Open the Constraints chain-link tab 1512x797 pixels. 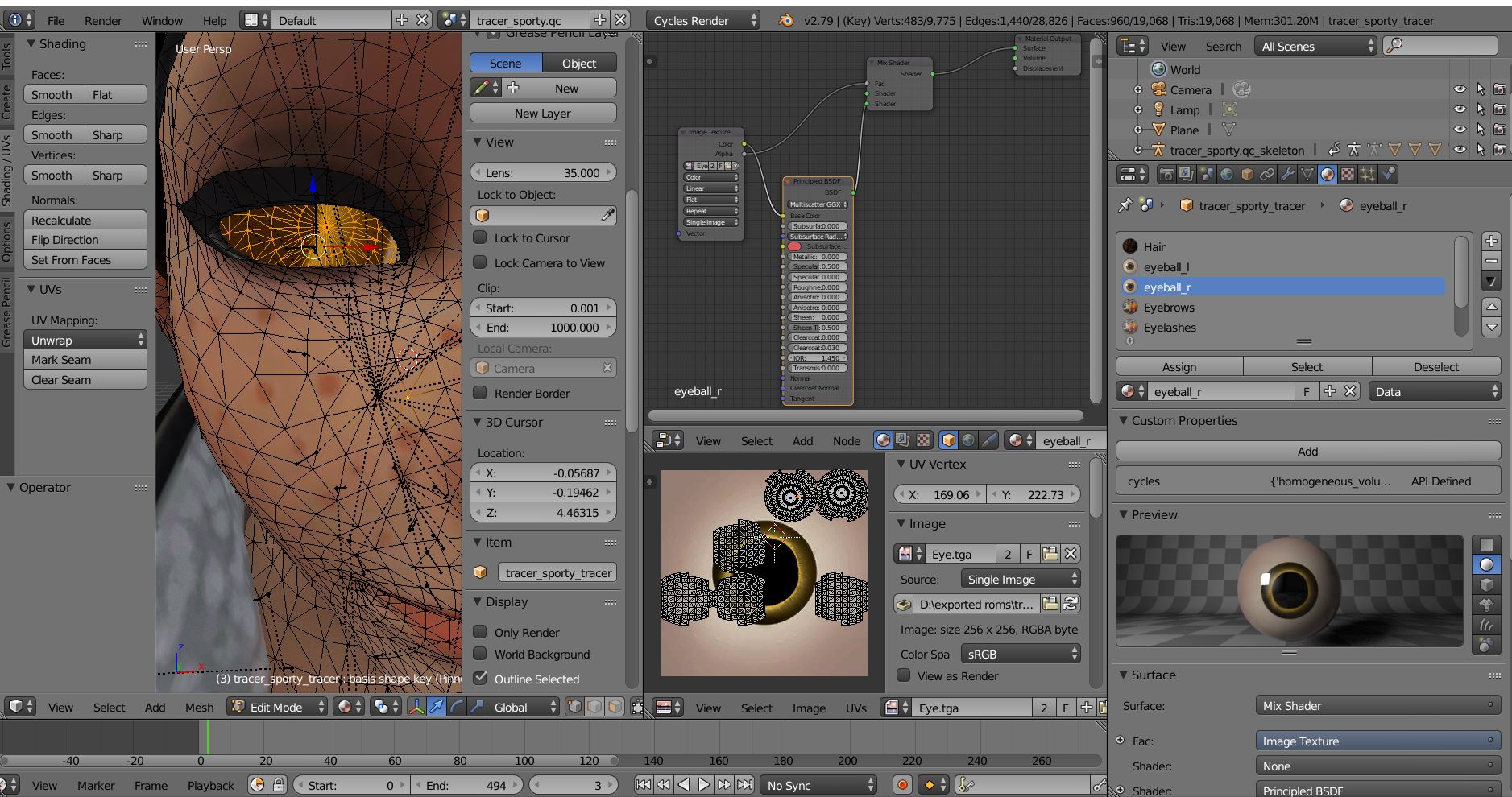point(1267,174)
